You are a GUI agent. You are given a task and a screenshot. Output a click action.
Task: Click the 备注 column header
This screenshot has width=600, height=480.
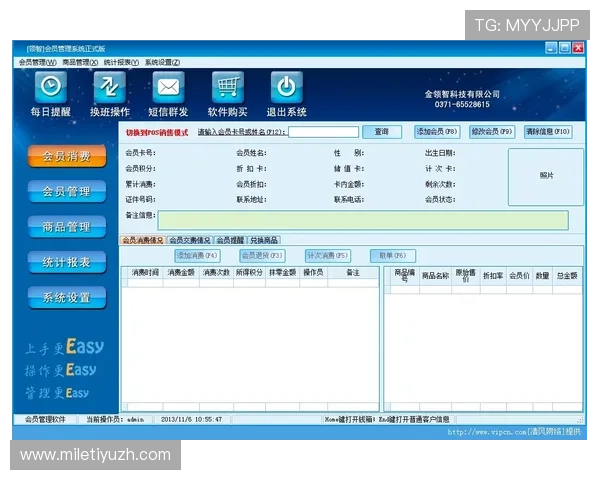(x=353, y=273)
